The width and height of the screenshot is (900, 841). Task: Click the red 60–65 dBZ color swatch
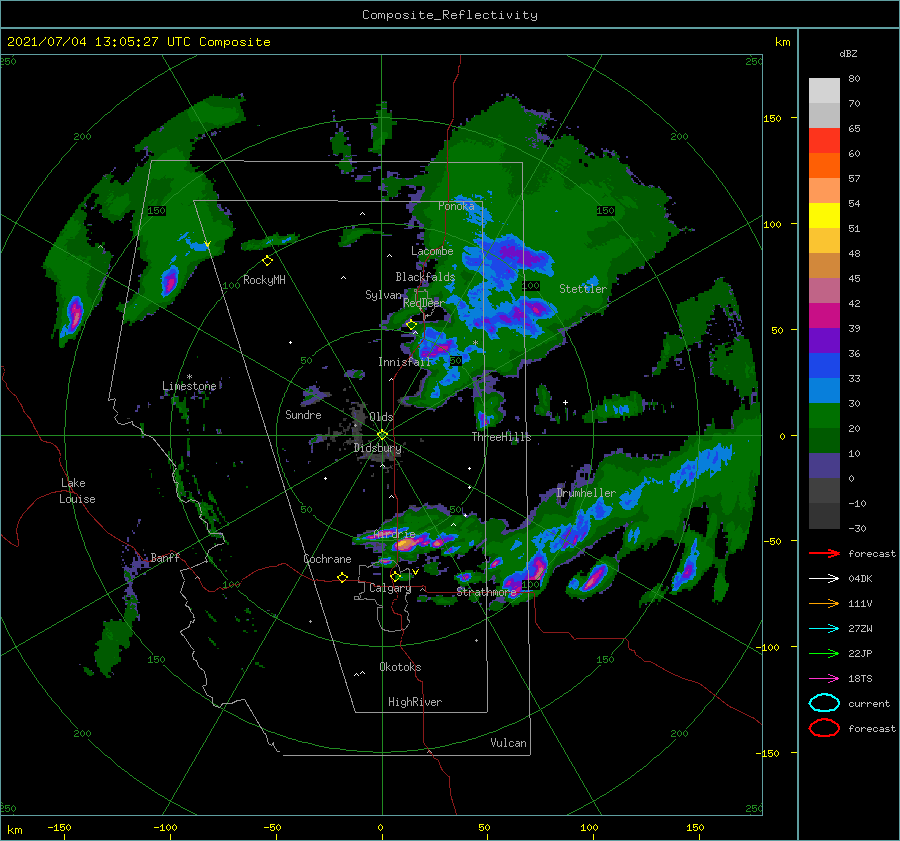(824, 141)
